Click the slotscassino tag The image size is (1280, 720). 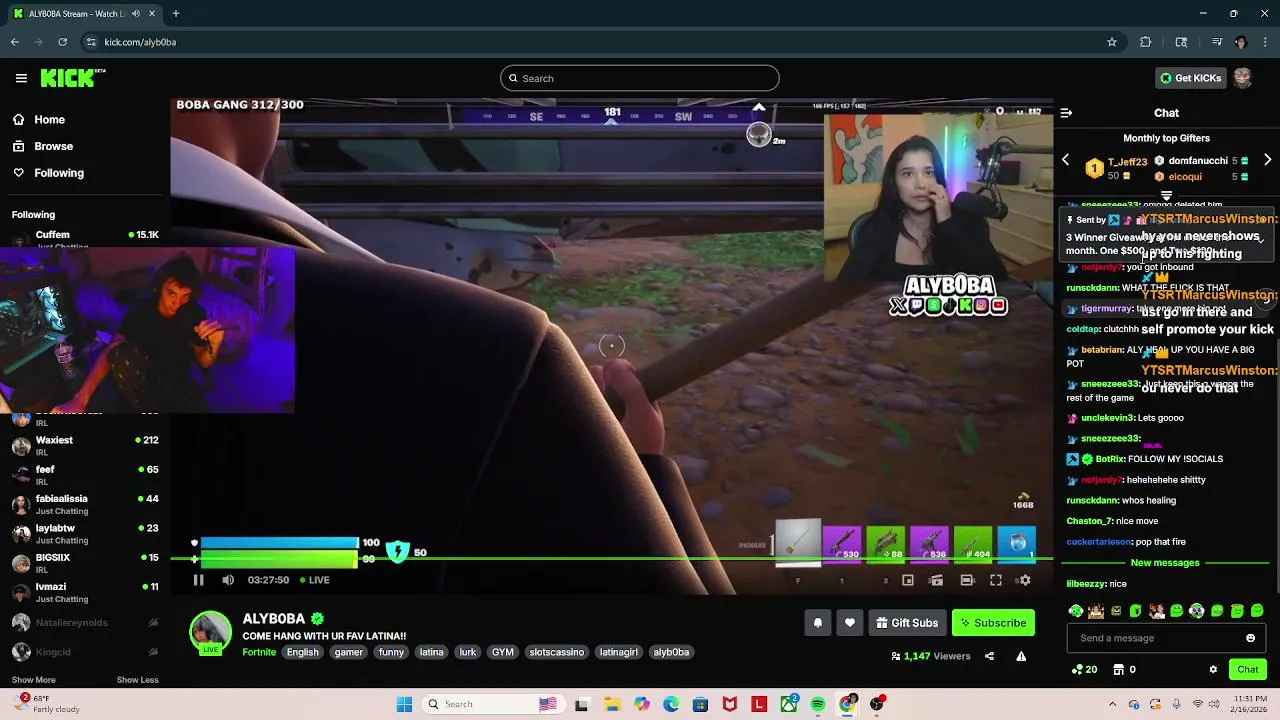click(556, 652)
